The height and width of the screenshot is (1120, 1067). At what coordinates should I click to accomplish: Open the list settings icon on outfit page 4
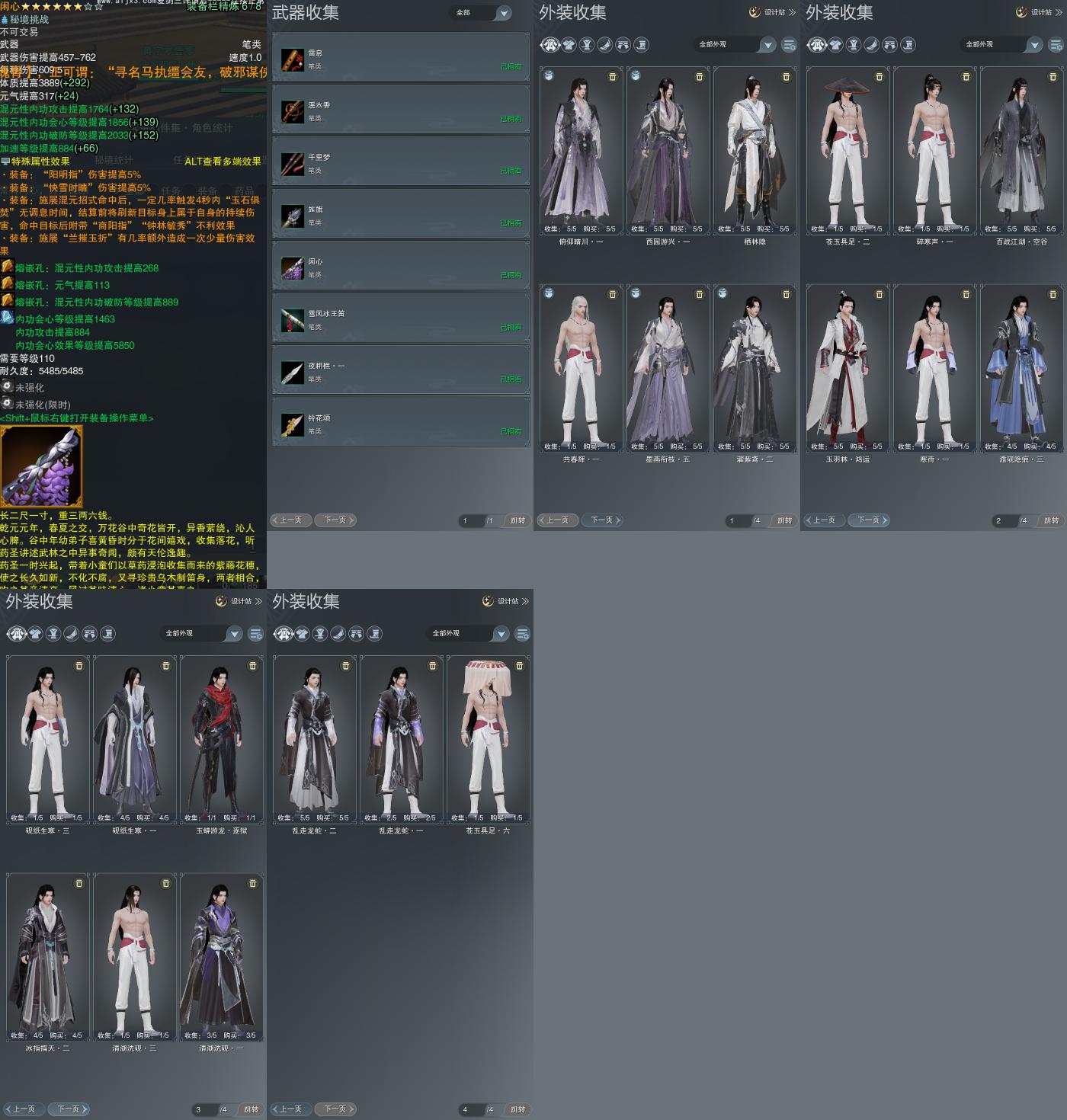pos(523,634)
